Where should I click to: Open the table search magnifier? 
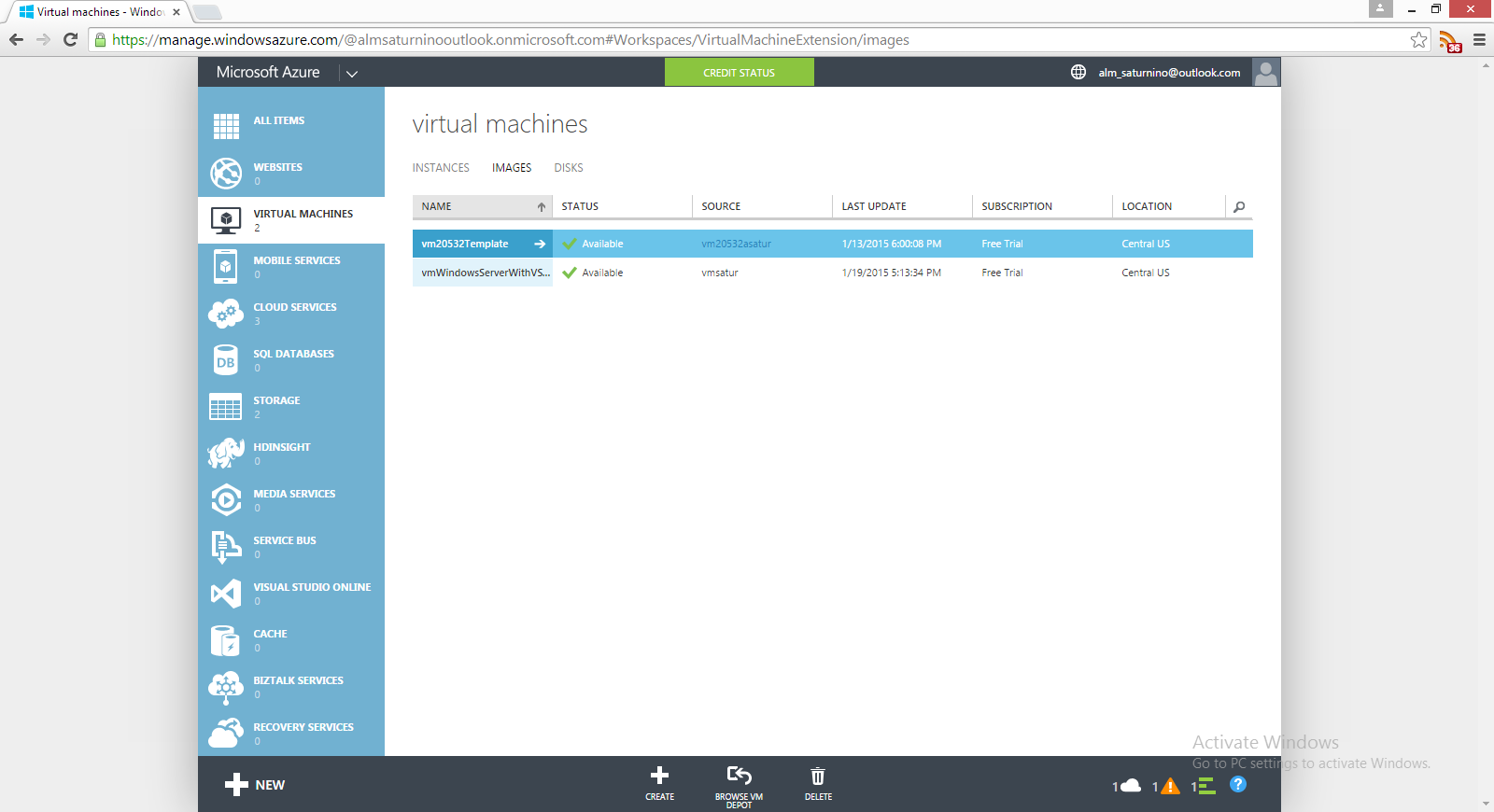pos(1239,207)
